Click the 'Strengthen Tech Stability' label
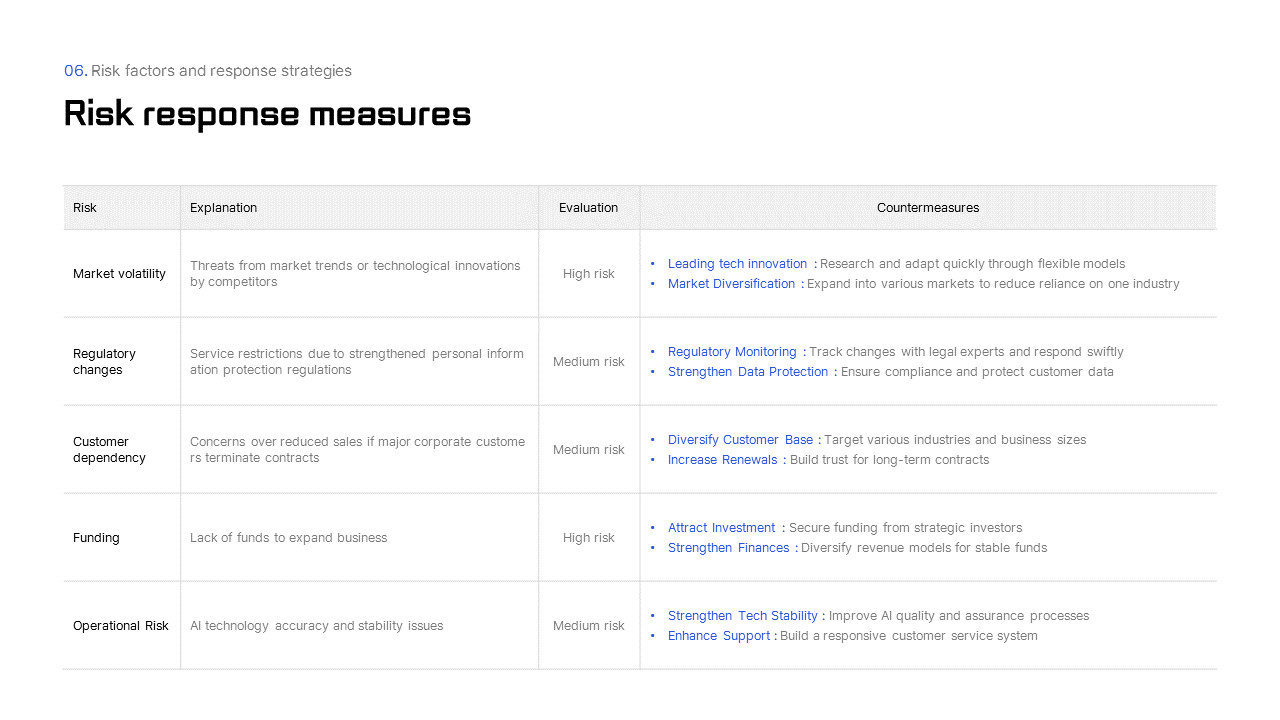Viewport: 1280px width, 720px height. pos(743,616)
